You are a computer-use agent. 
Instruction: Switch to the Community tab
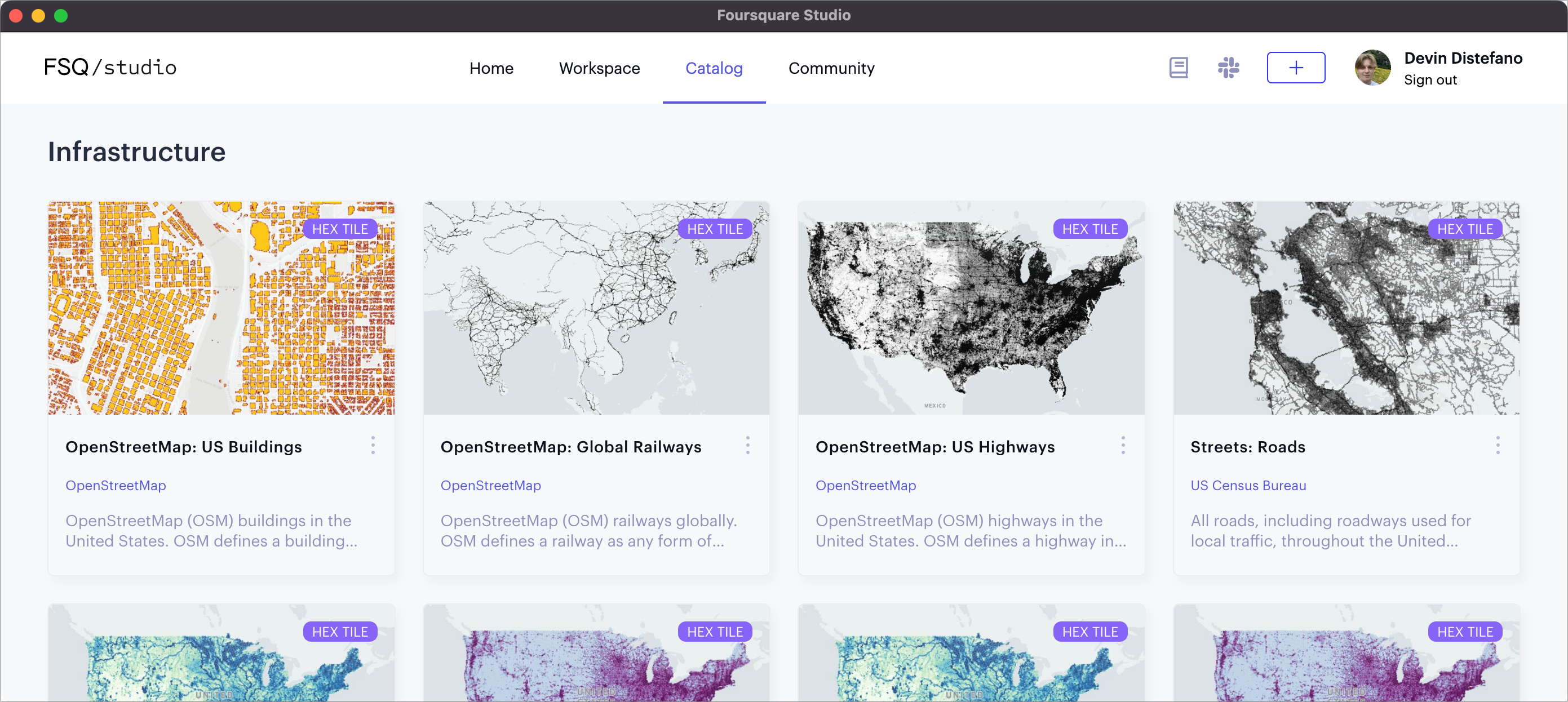pyautogui.click(x=831, y=67)
